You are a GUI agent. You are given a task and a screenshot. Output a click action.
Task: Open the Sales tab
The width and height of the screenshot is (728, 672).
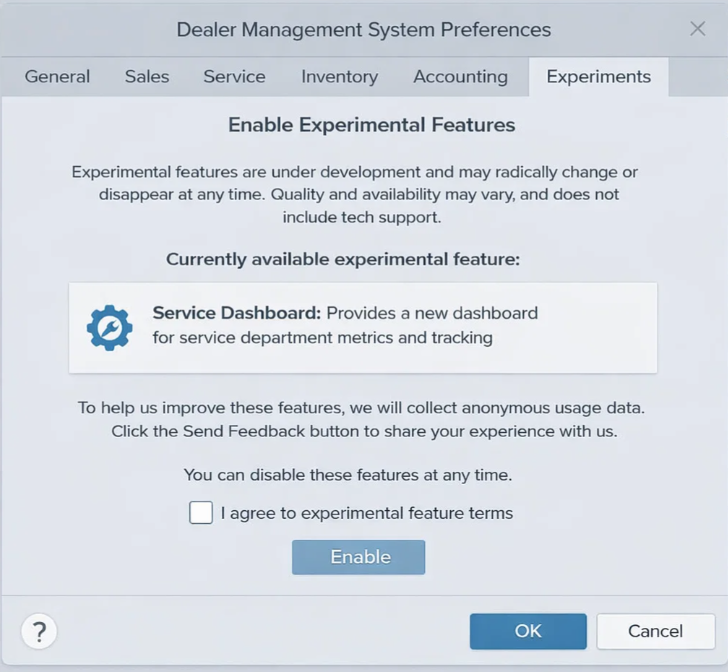point(147,77)
